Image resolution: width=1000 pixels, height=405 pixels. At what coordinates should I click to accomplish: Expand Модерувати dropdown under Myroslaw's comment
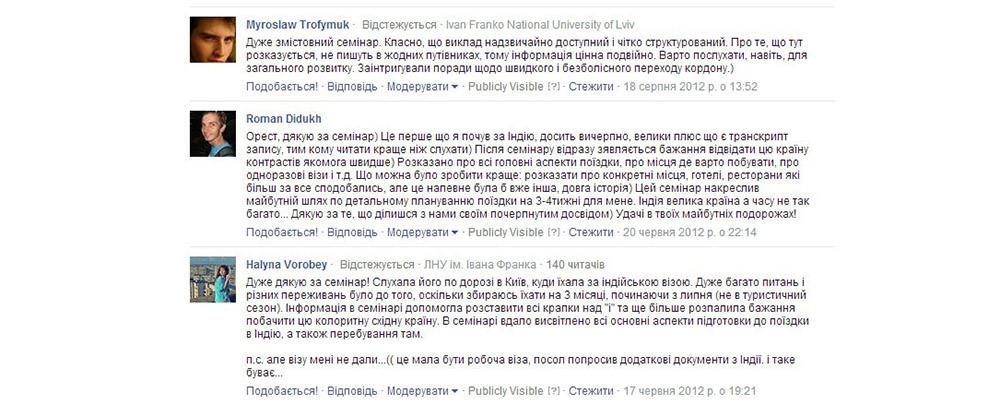[422, 87]
